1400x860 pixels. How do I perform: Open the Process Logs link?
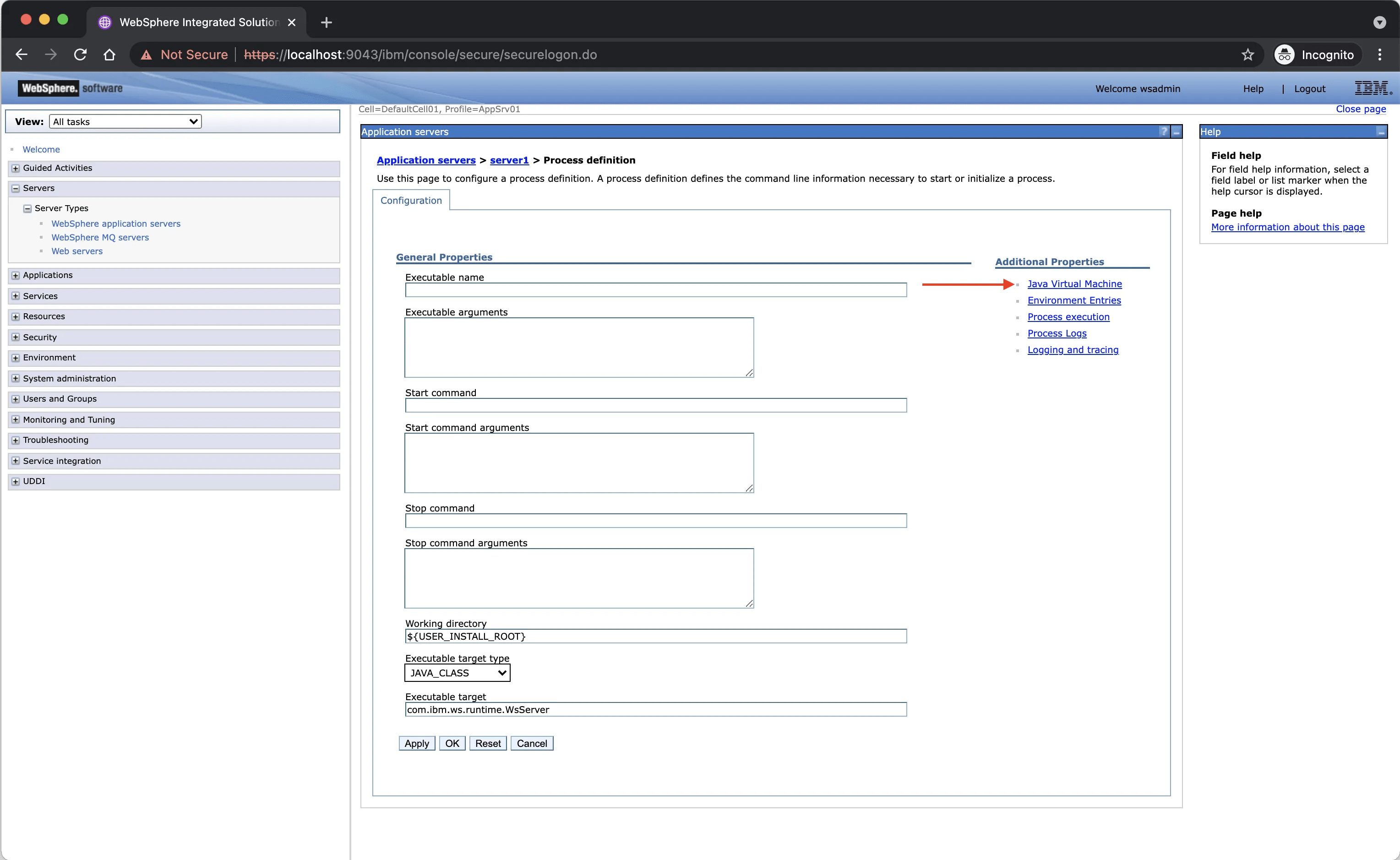click(1057, 333)
